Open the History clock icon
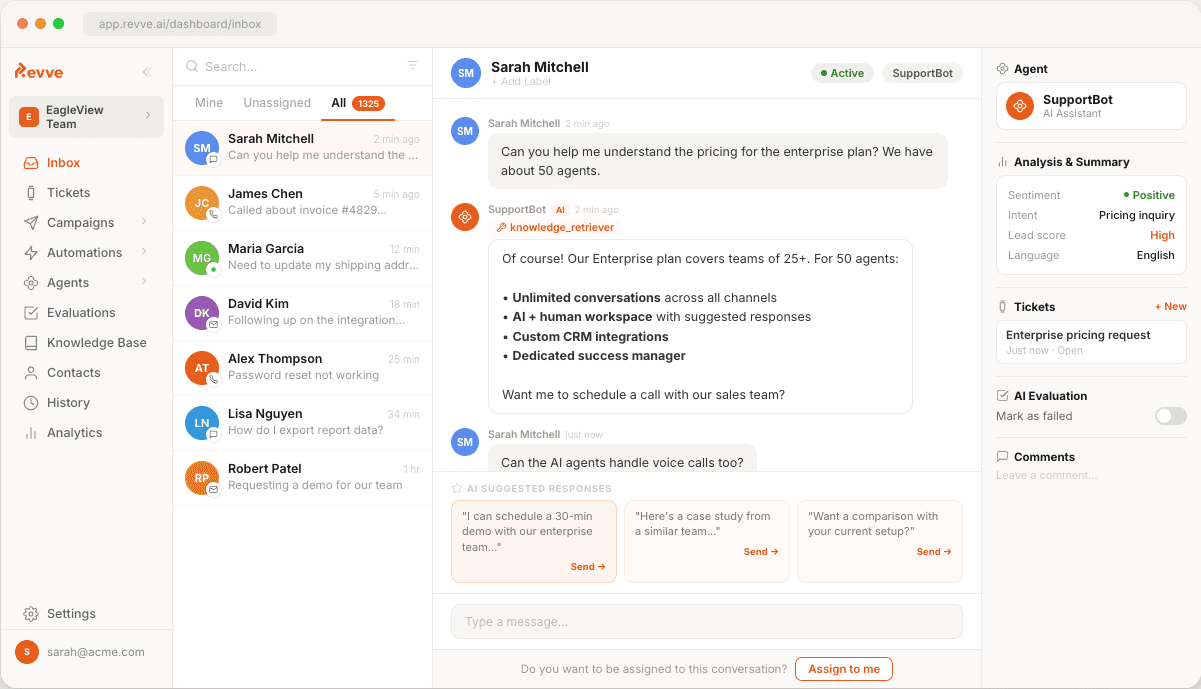Viewport: 1201px width, 689px height. point(31,403)
